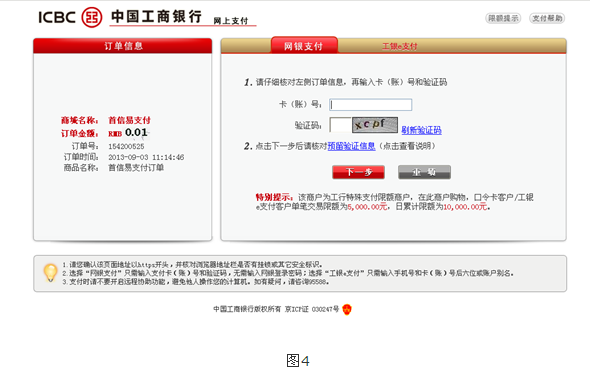Click the 中国工商银行 title text
Screen dimensions: 590x372
157,17
